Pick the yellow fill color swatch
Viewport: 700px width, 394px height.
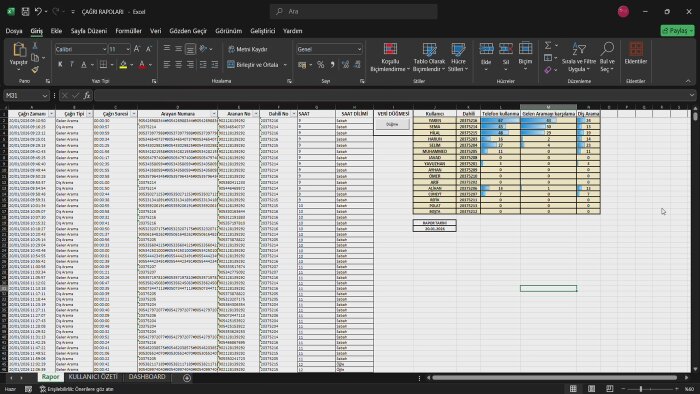click(123, 65)
